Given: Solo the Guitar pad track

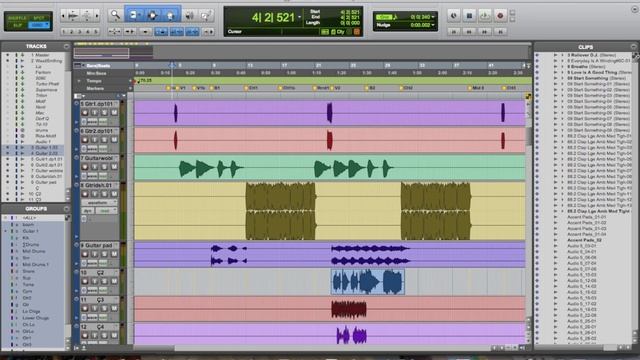Looking at the screenshot, I should click(104, 254).
